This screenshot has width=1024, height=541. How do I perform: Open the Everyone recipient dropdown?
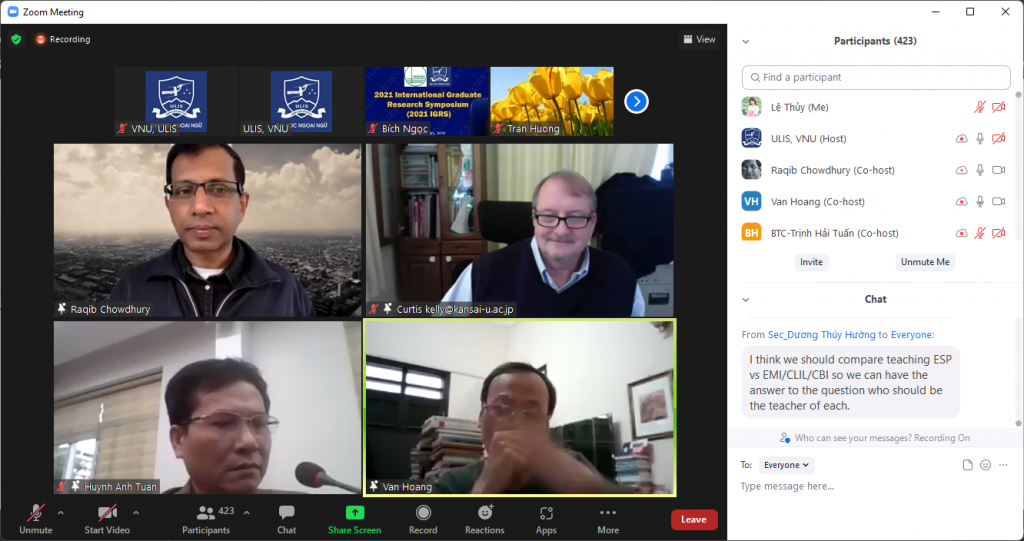[x=787, y=465]
